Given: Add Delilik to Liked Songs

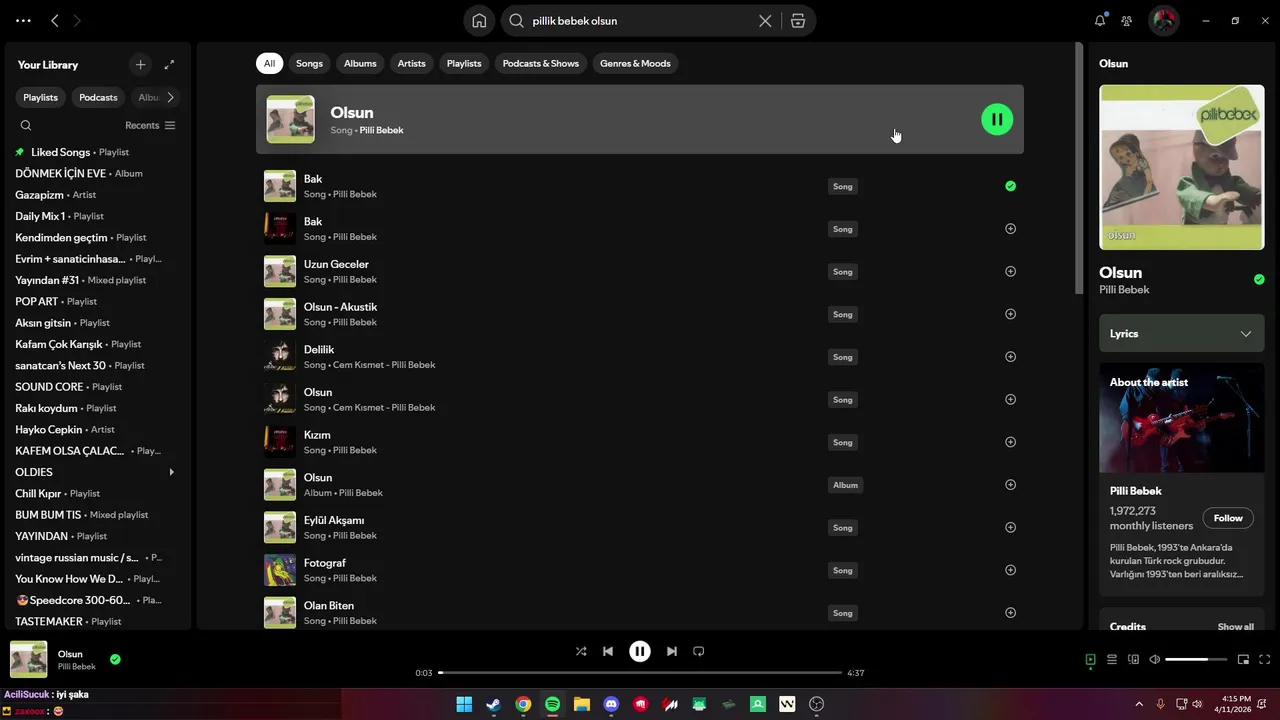Looking at the screenshot, I should point(1010,357).
